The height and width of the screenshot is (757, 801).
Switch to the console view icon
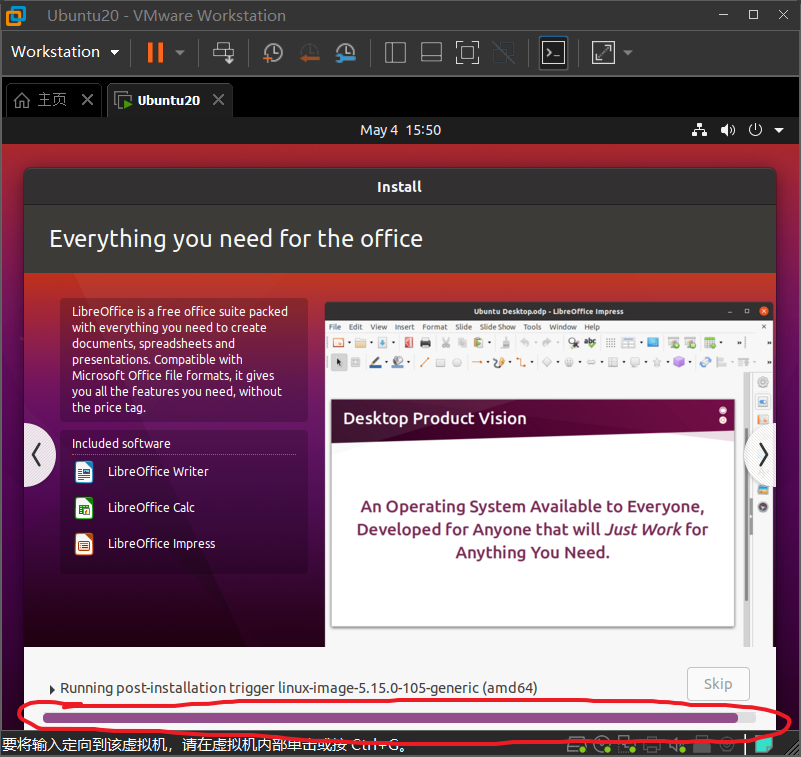pos(553,53)
